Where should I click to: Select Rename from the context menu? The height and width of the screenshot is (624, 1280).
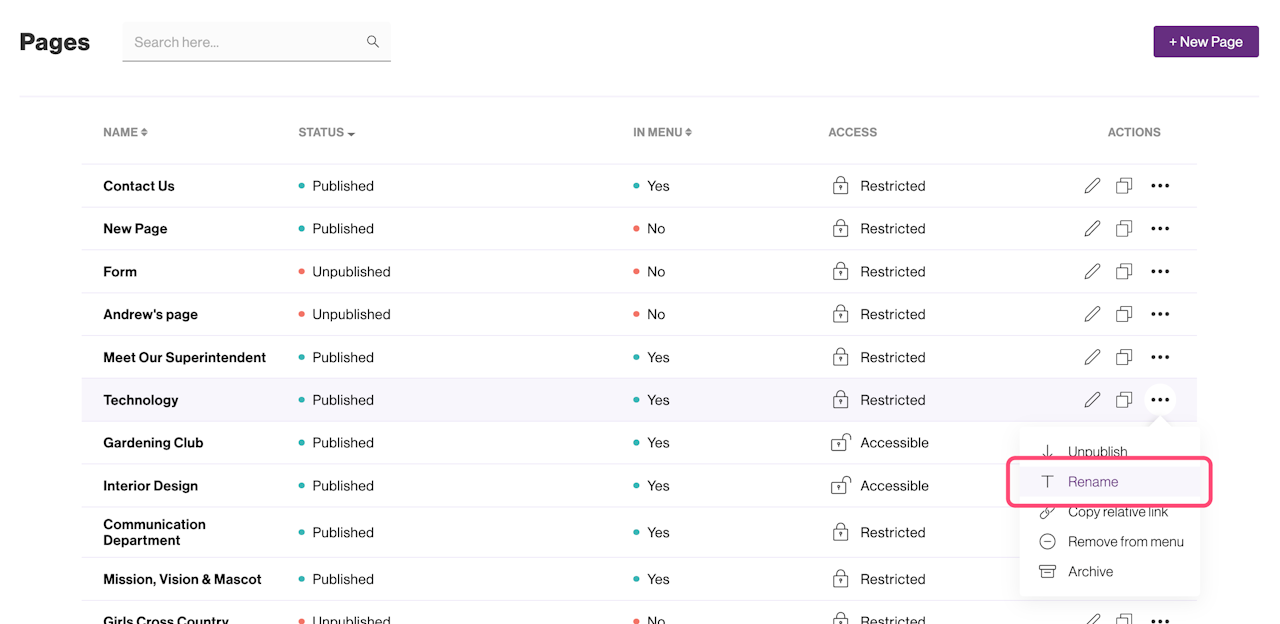pyautogui.click(x=1092, y=482)
